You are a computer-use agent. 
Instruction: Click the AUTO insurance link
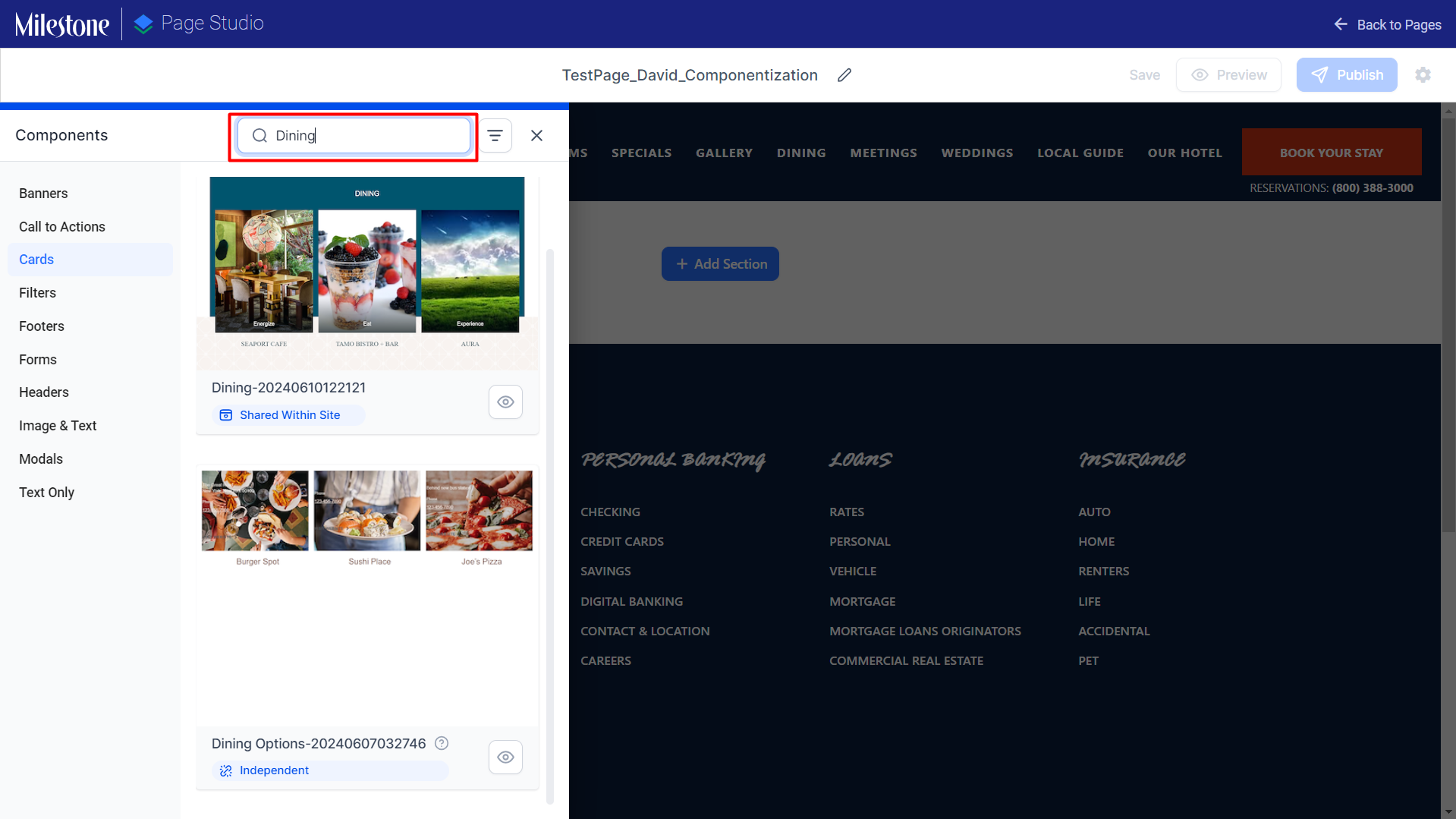1094,512
